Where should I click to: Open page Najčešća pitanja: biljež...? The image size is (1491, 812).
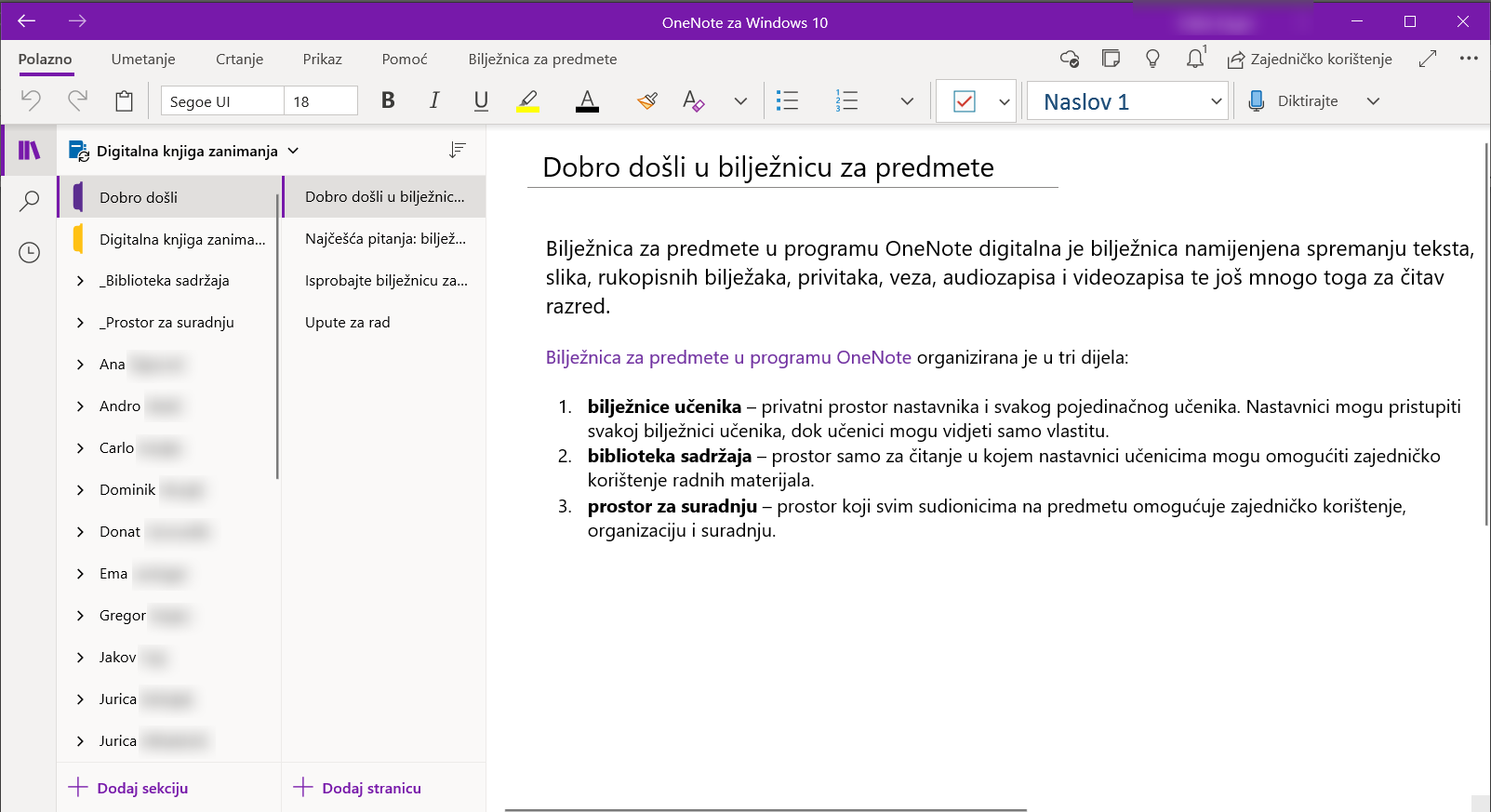tap(384, 239)
